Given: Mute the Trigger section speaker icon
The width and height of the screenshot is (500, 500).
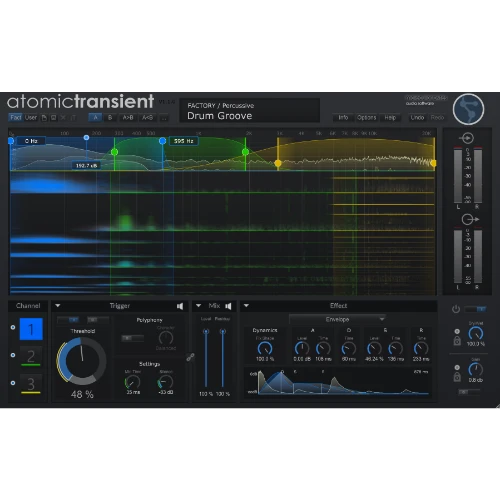Looking at the screenshot, I should coord(180,306).
